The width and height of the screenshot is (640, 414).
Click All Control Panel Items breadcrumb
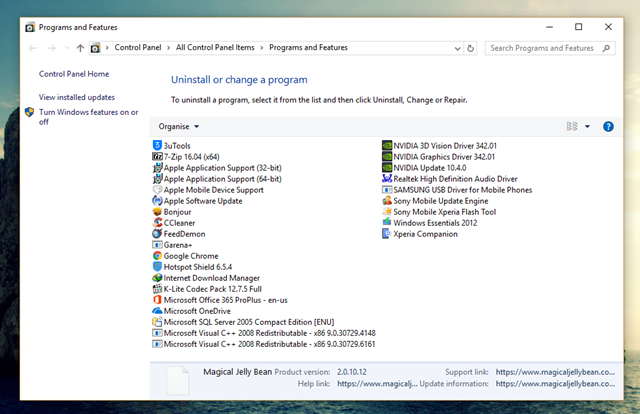(215, 47)
